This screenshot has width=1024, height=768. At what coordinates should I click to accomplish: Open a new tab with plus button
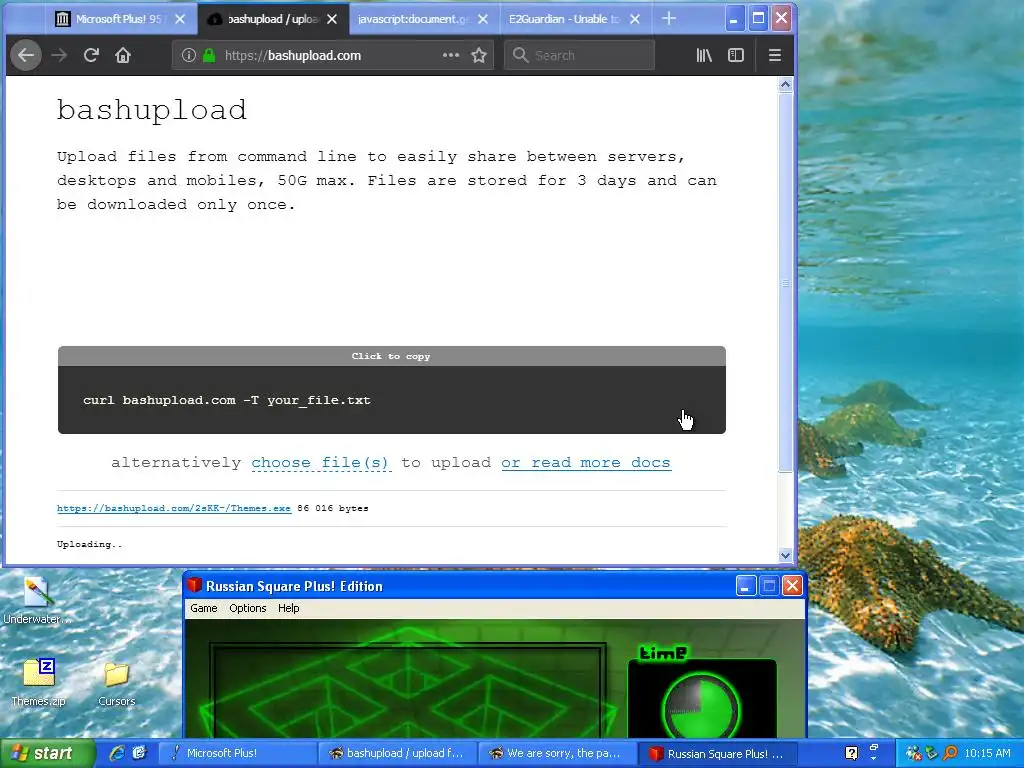pos(669,19)
